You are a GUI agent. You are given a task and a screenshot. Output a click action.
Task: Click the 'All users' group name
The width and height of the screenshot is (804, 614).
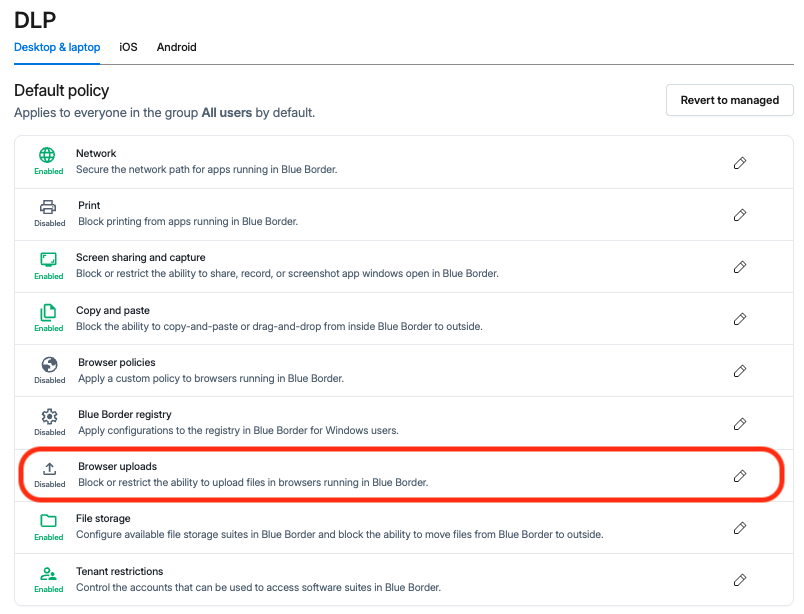pos(227,112)
